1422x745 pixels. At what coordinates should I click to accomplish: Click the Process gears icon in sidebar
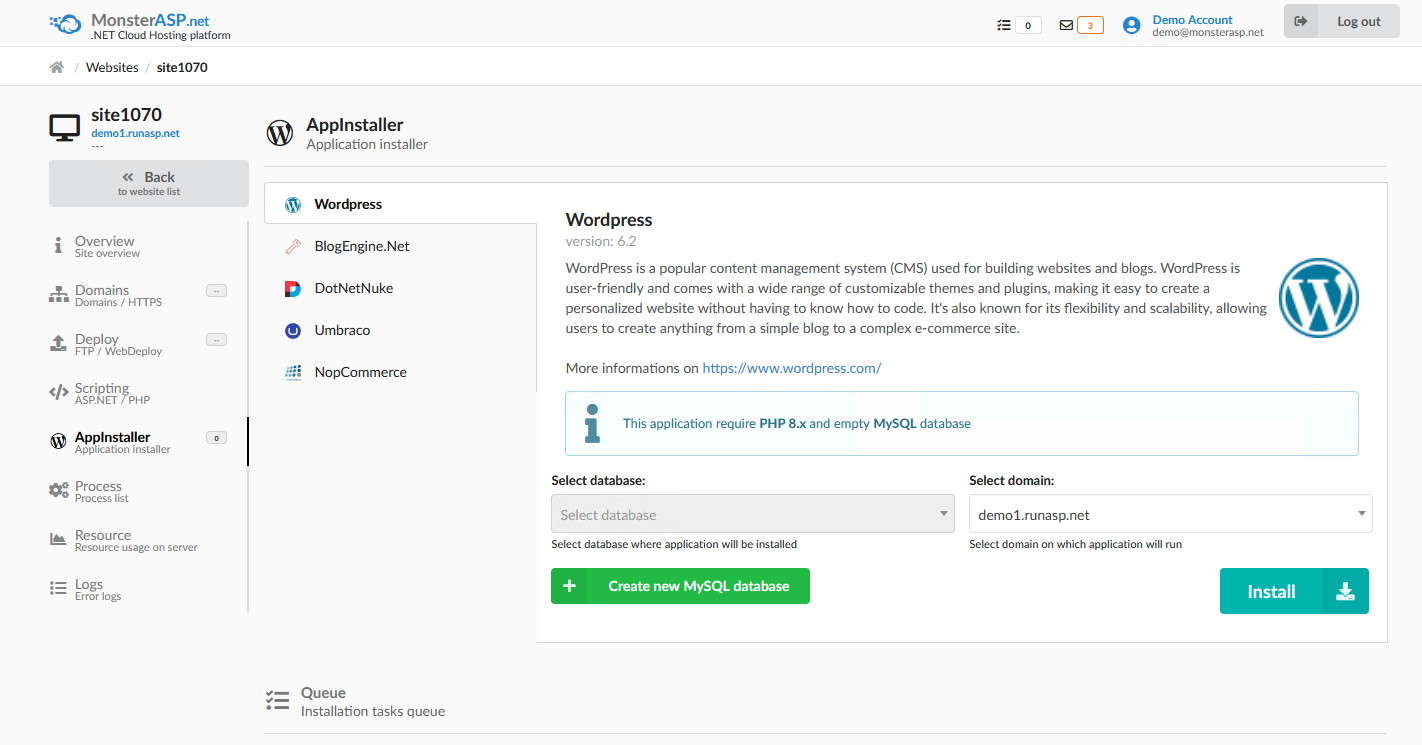(59, 491)
